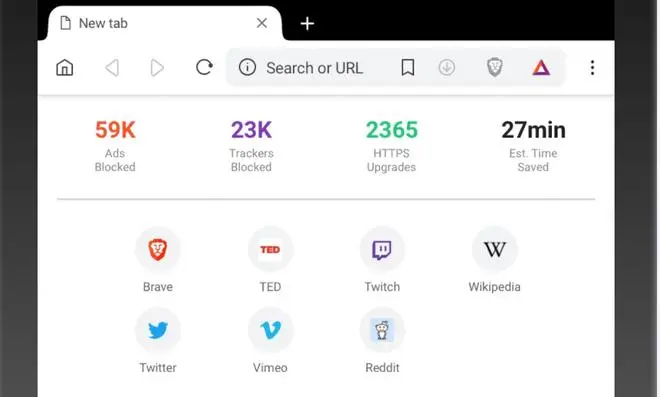This screenshot has width=660, height=397.
Task: Open the TED shortcut tile
Action: click(x=270, y=260)
